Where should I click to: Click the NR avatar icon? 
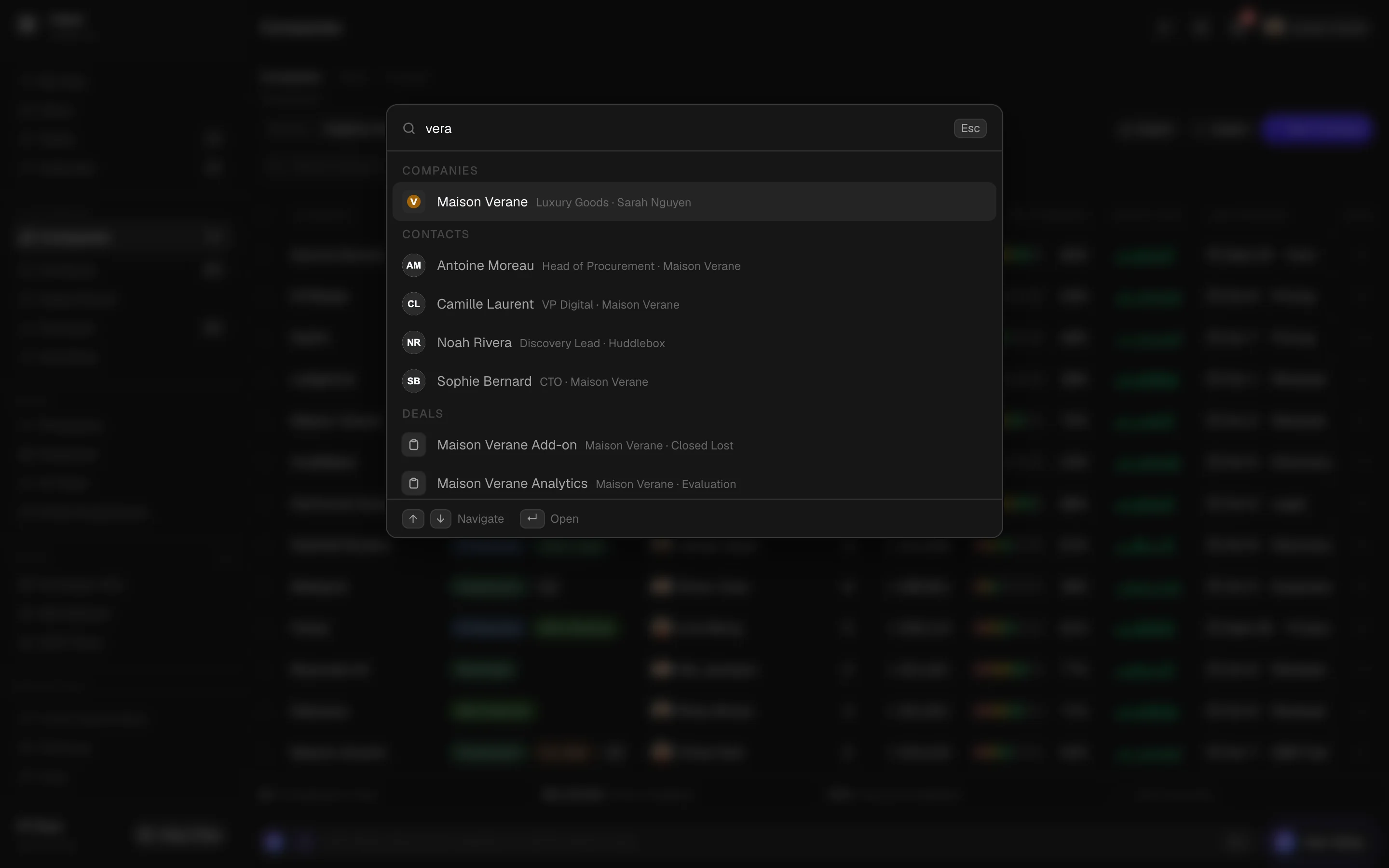(413, 342)
